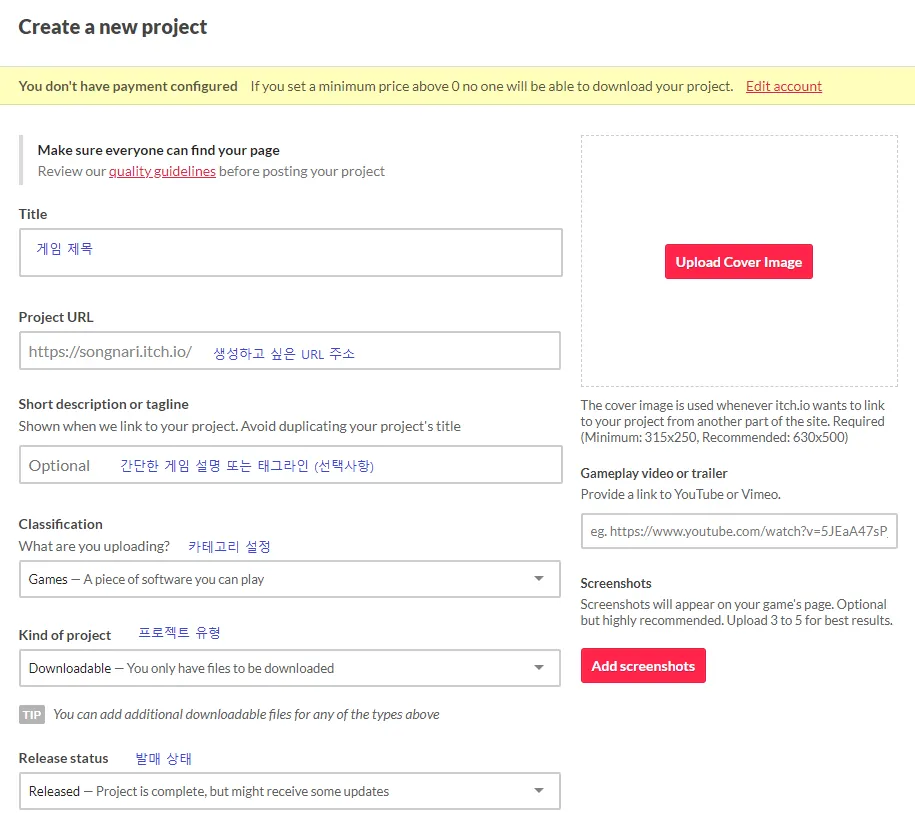Focus the Title text field
Screen dimensions: 915x819
click(290, 253)
